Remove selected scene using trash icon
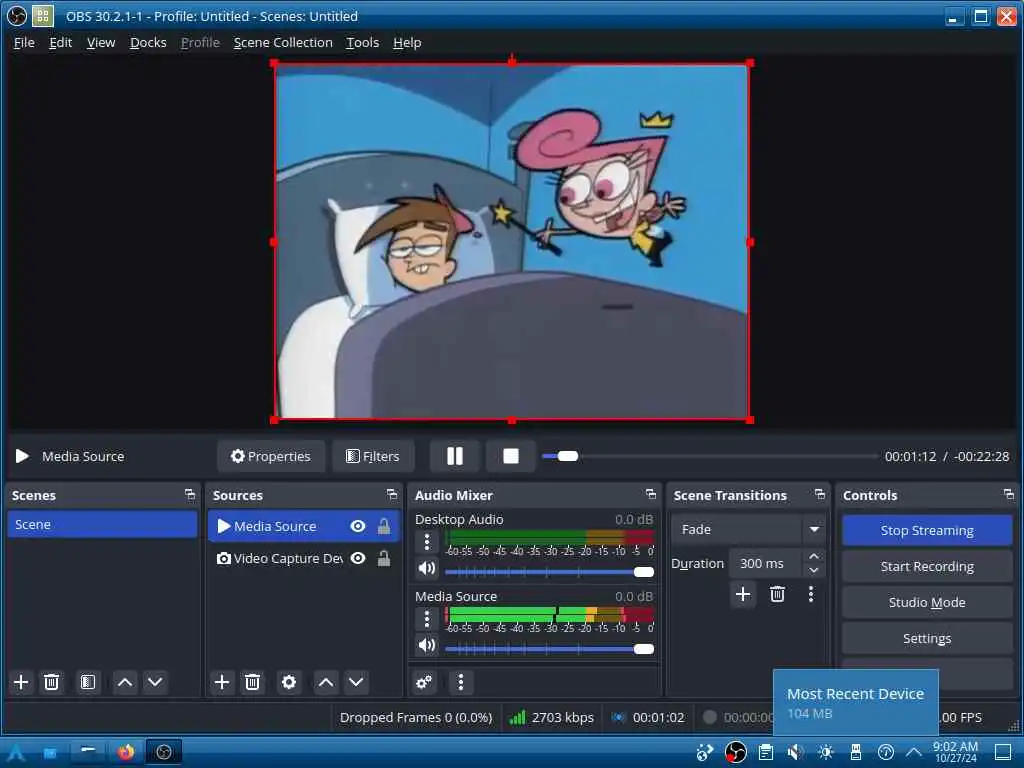 51,682
